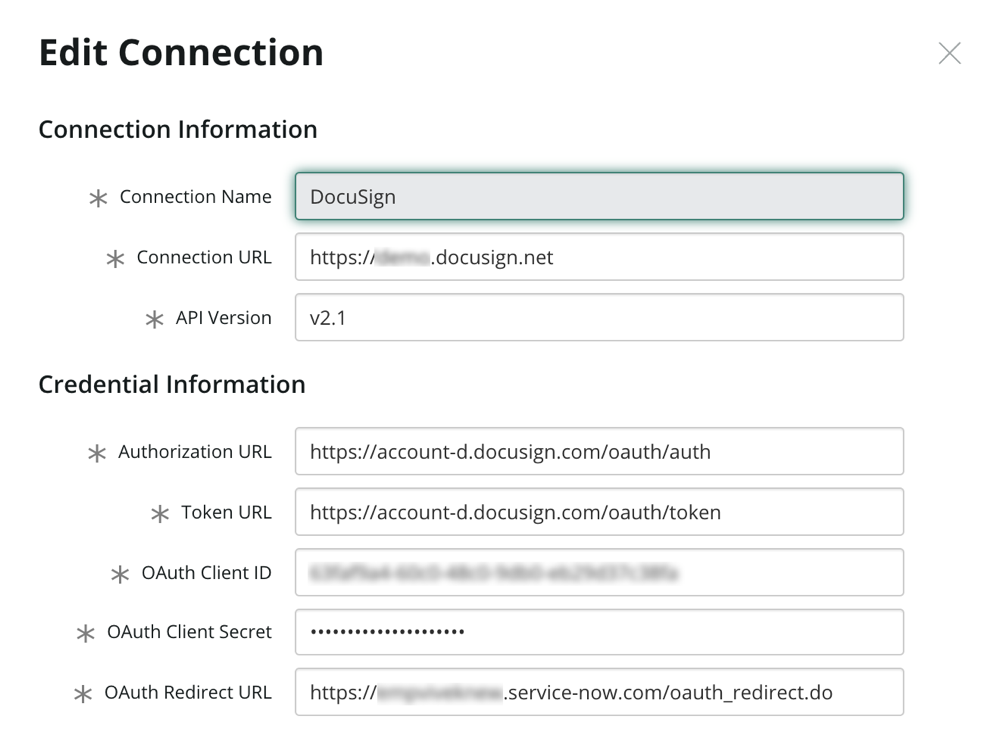
Task: Click the Authorization URL label
Action: (x=195, y=452)
